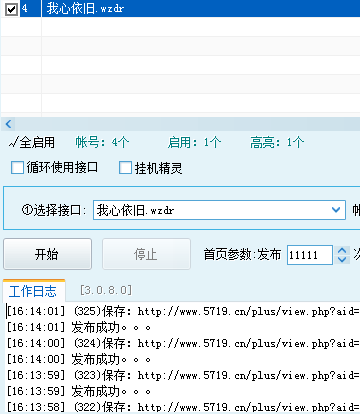Switch to the 工作日志 tab

[x=33, y=291]
